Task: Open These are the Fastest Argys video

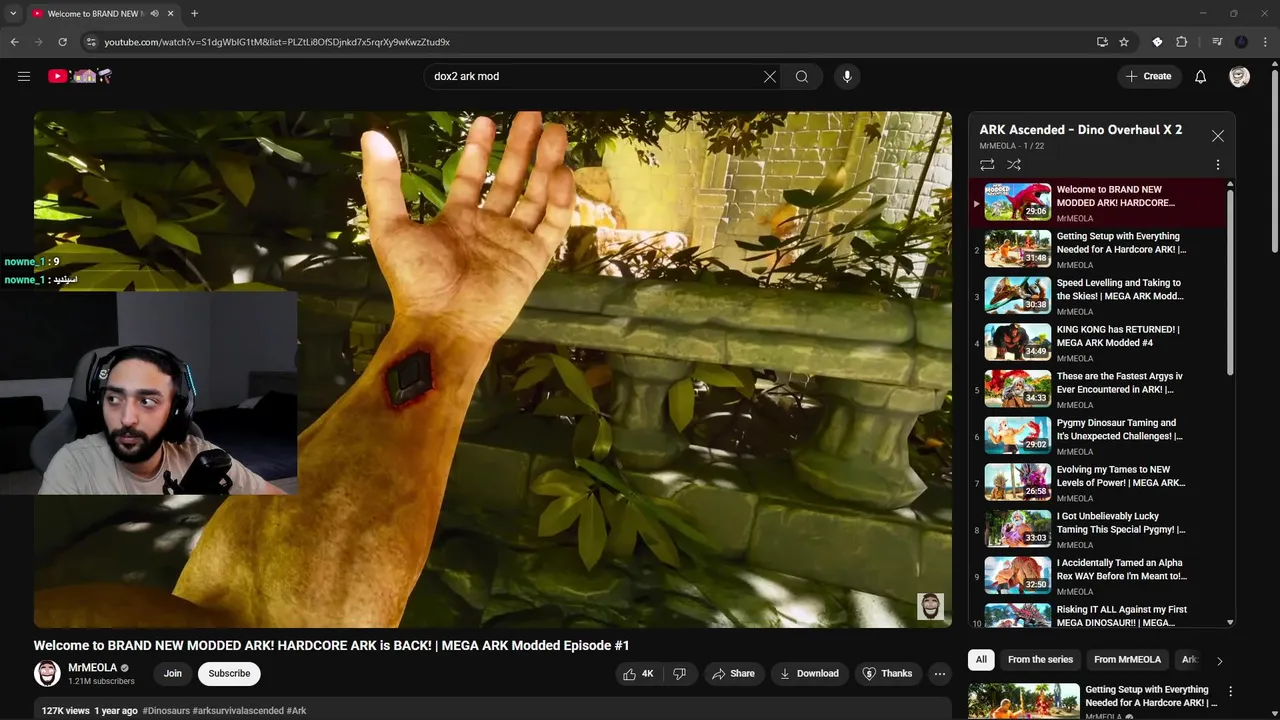Action: click(x=1097, y=389)
